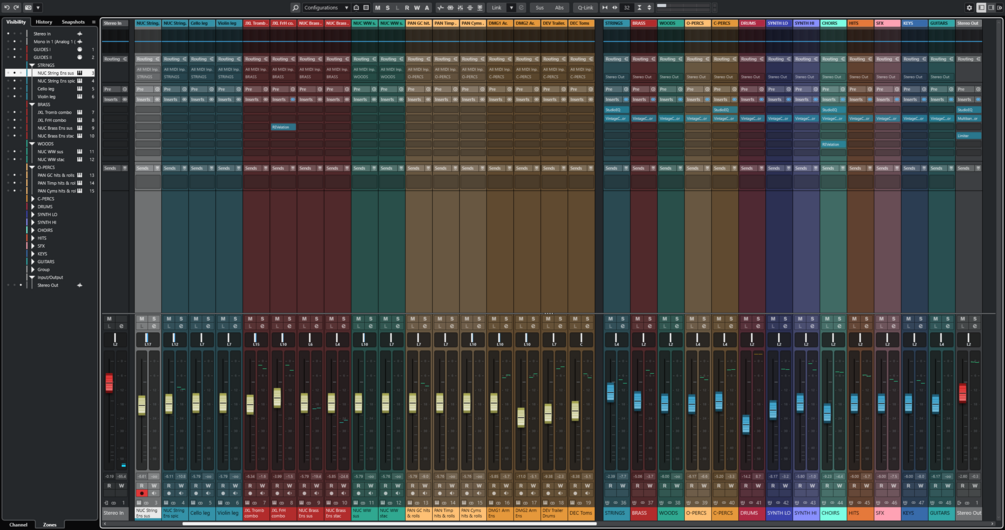Click the RVelation insert on JXL FrH channel
Viewport: 1005px width, 530px height.
[283, 127]
